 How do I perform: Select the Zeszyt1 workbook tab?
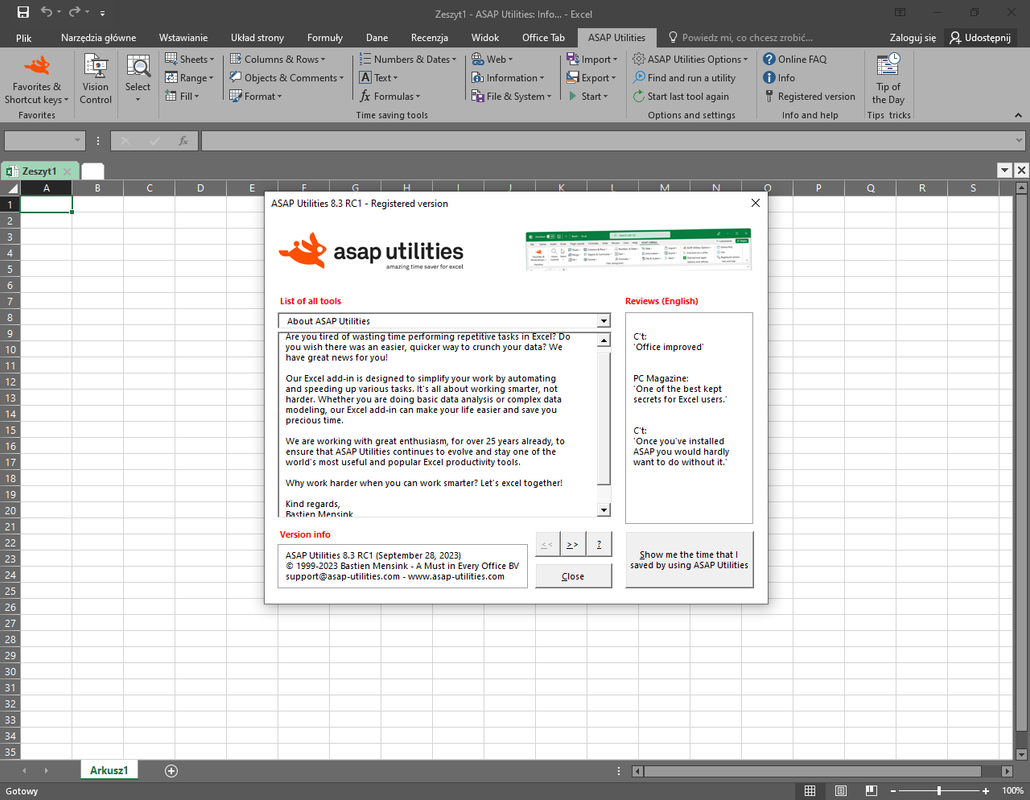point(39,171)
